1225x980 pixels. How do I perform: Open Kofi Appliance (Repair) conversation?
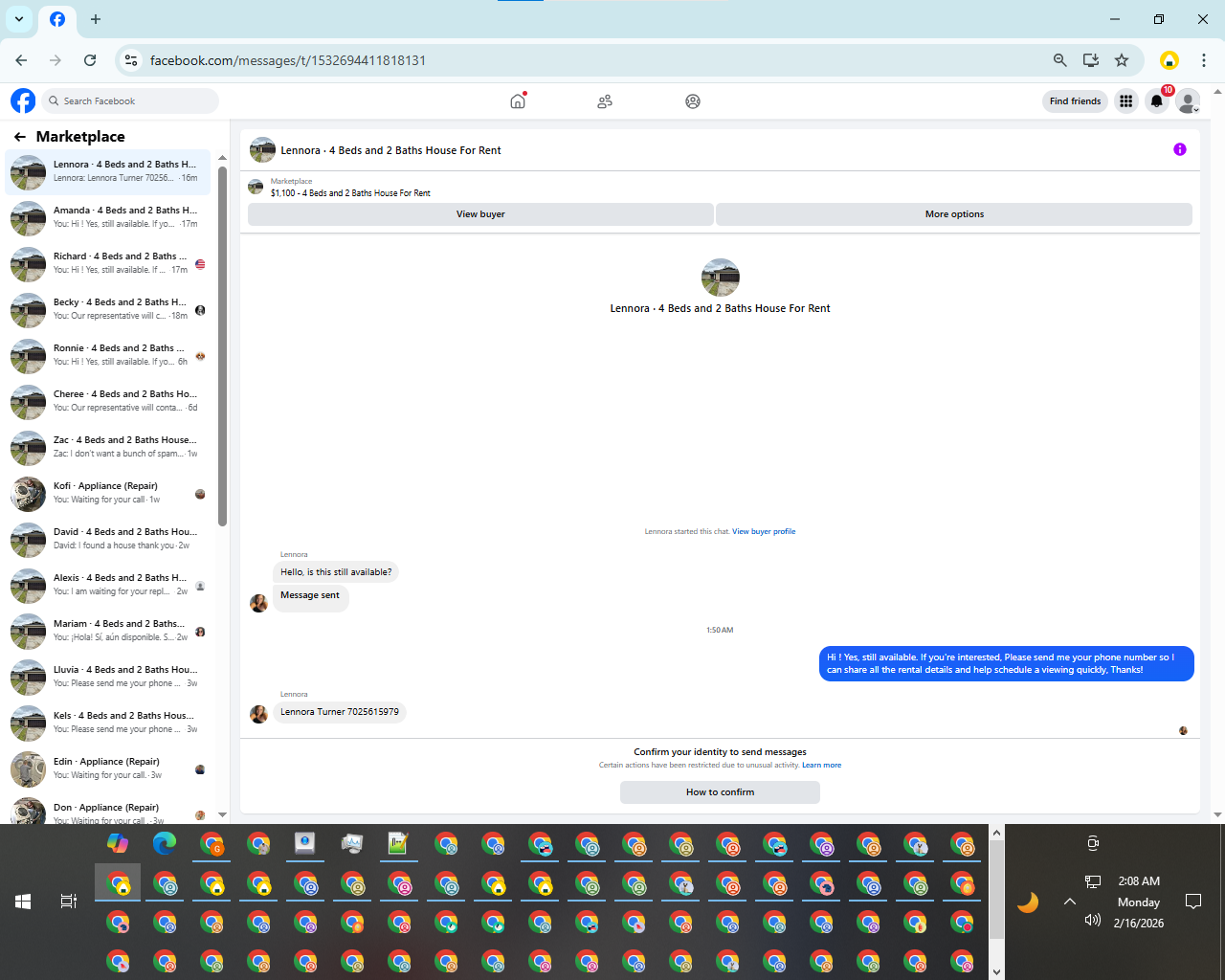[x=108, y=494]
